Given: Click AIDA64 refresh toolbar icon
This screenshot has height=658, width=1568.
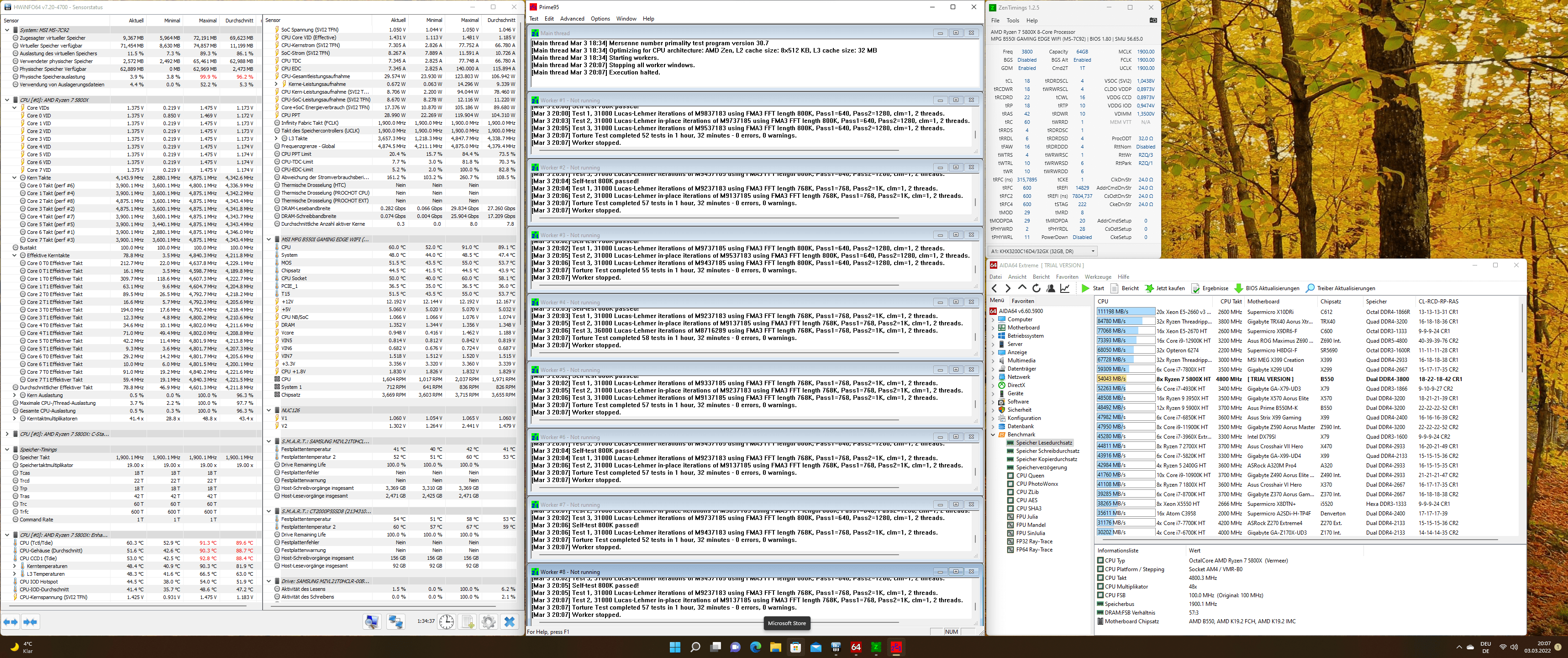Looking at the screenshot, I should 1036,288.
